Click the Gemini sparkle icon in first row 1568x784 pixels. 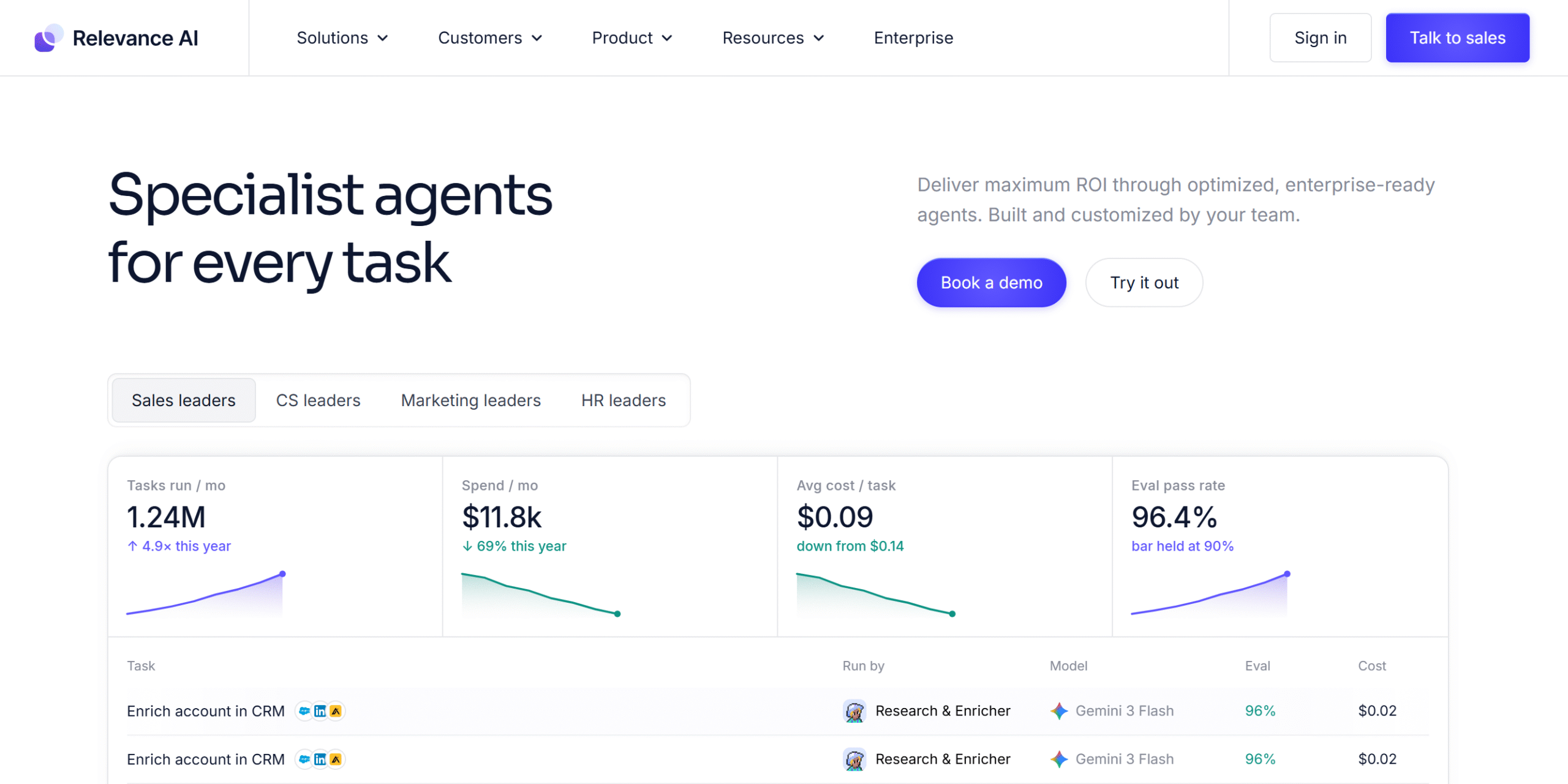click(1058, 711)
